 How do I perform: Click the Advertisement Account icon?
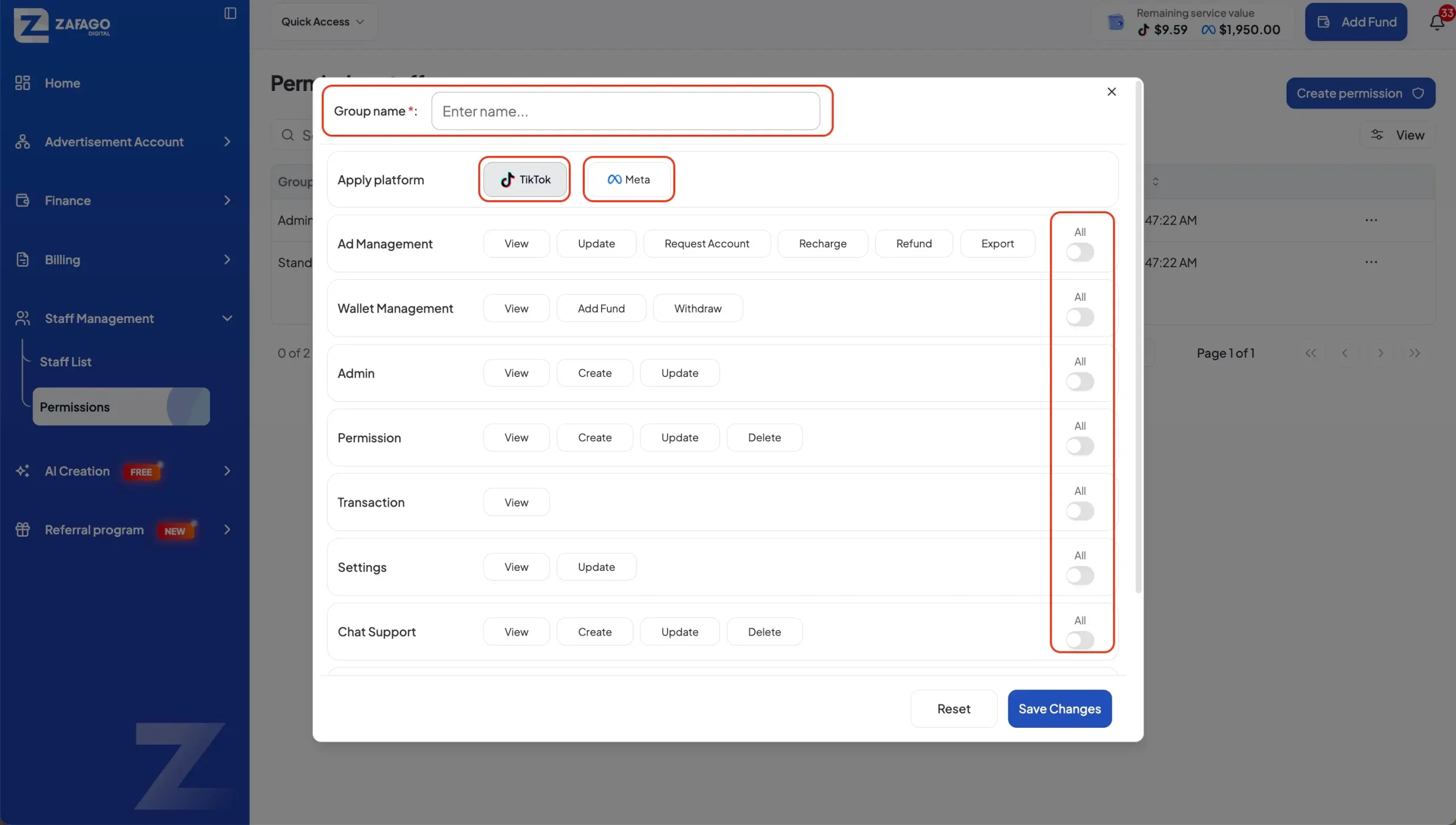pos(23,142)
